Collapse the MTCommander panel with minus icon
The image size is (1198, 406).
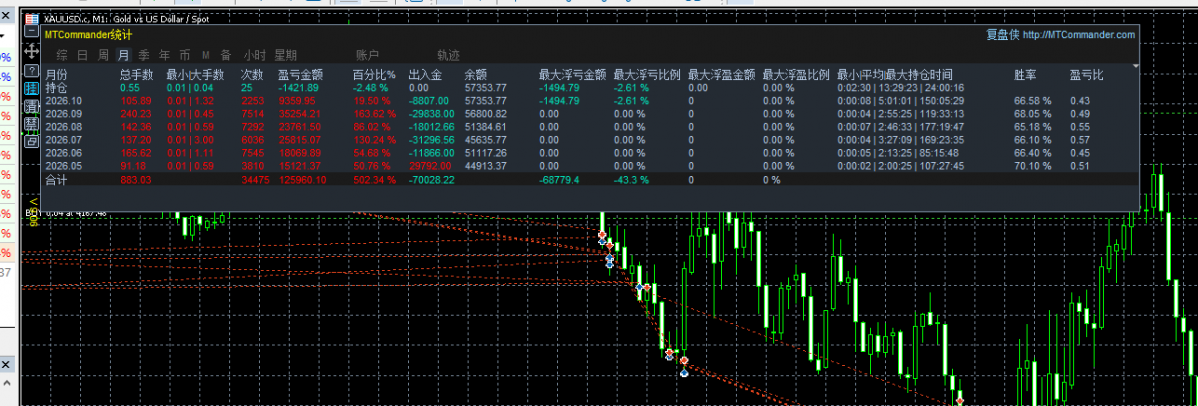[31, 33]
